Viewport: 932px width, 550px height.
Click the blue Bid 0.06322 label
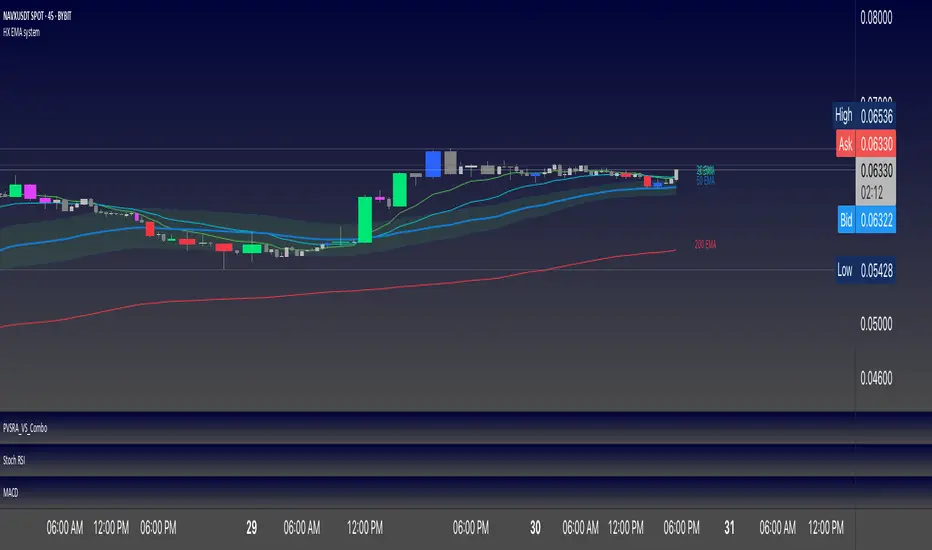[x=867, y=220]
